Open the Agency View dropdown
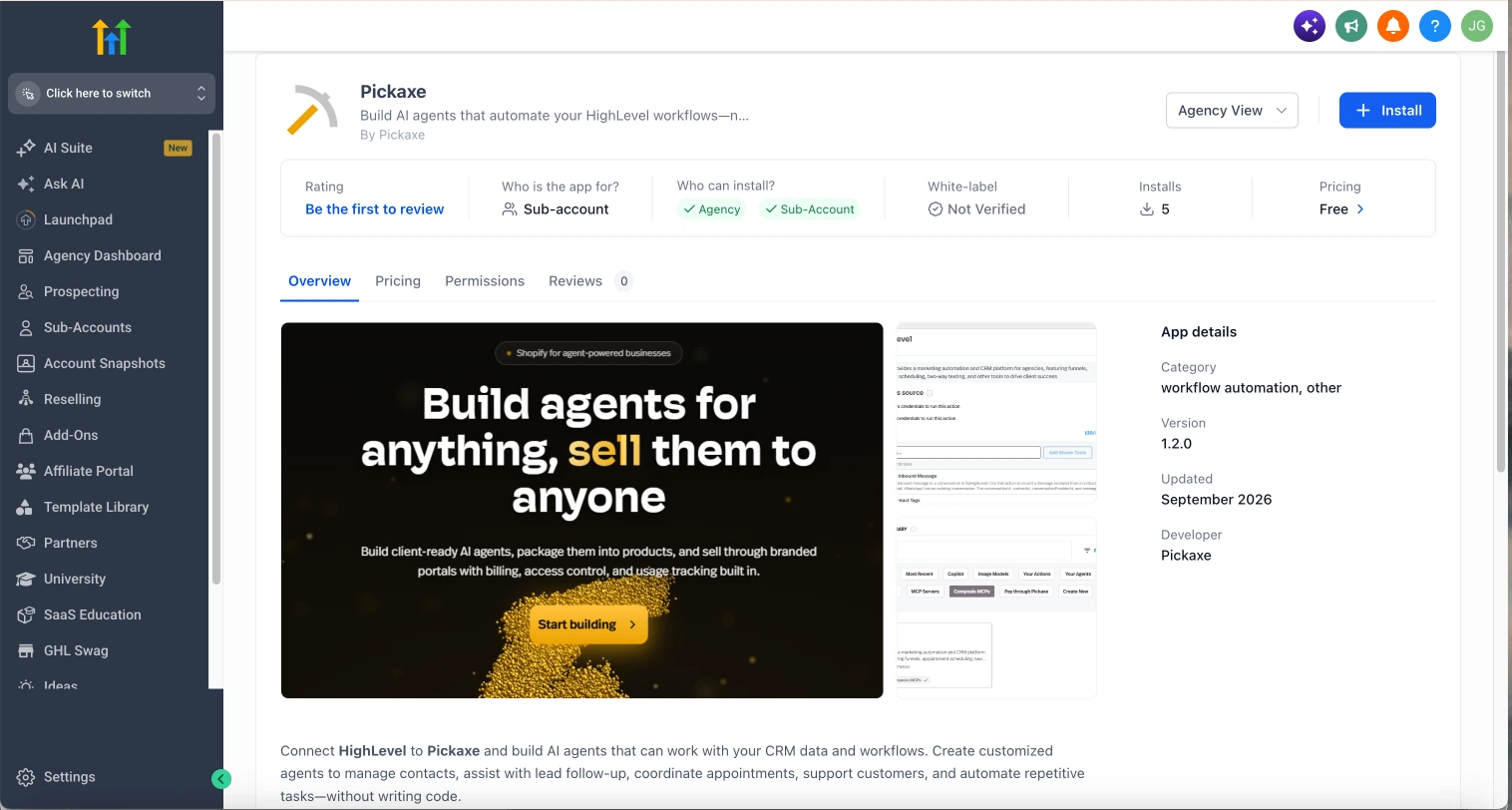This screenshot has width=1512, height=810. click(x=1232, y=111)
